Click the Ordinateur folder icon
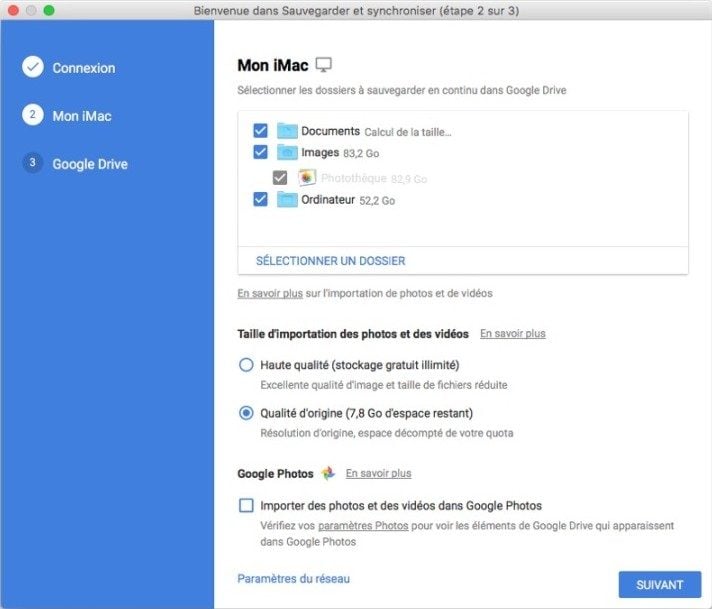This screenshot has width=712, height=609. [x=287, y=199]
